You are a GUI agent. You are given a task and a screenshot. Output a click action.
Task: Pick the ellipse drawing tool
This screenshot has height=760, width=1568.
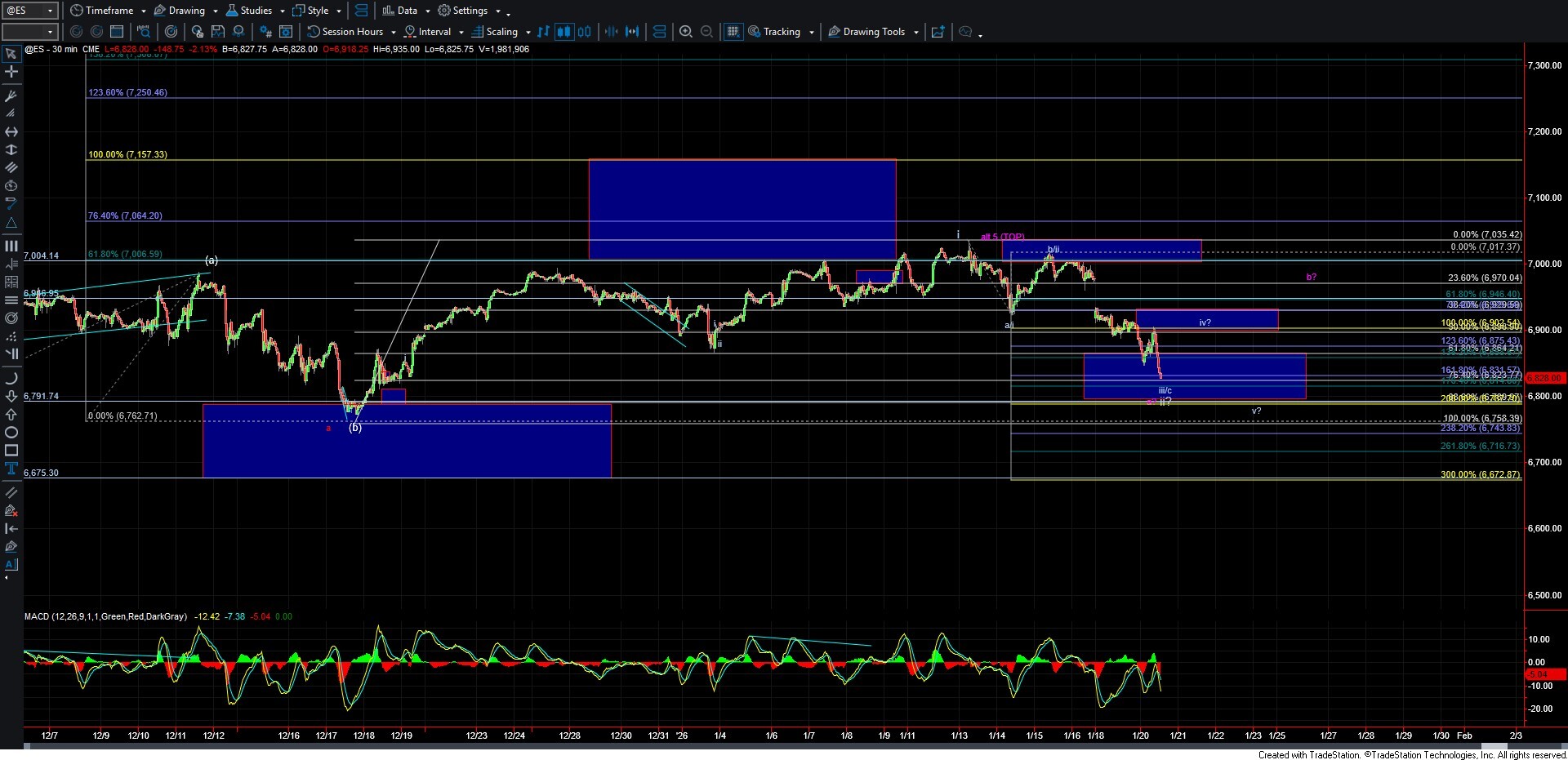(11, 433)
